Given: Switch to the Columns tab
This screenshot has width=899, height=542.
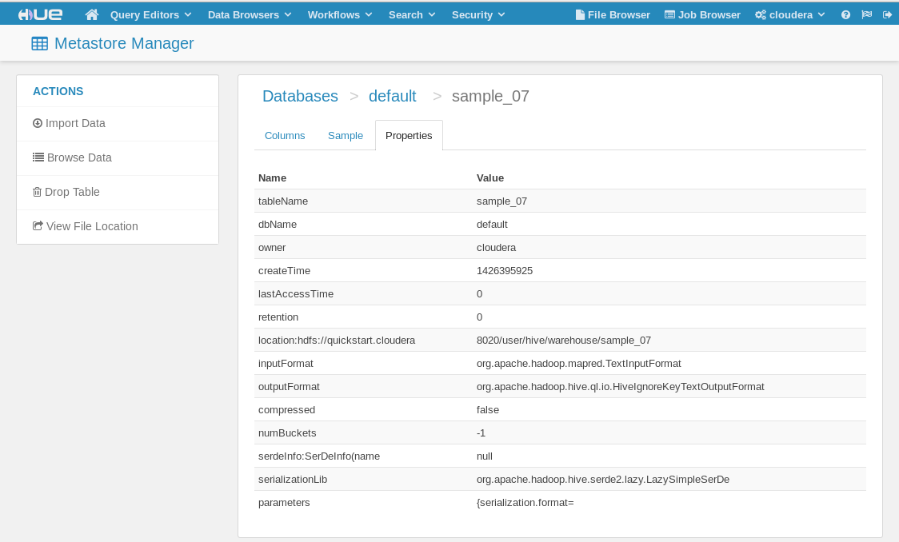Looking at the screenshot, I should point(284,135).
